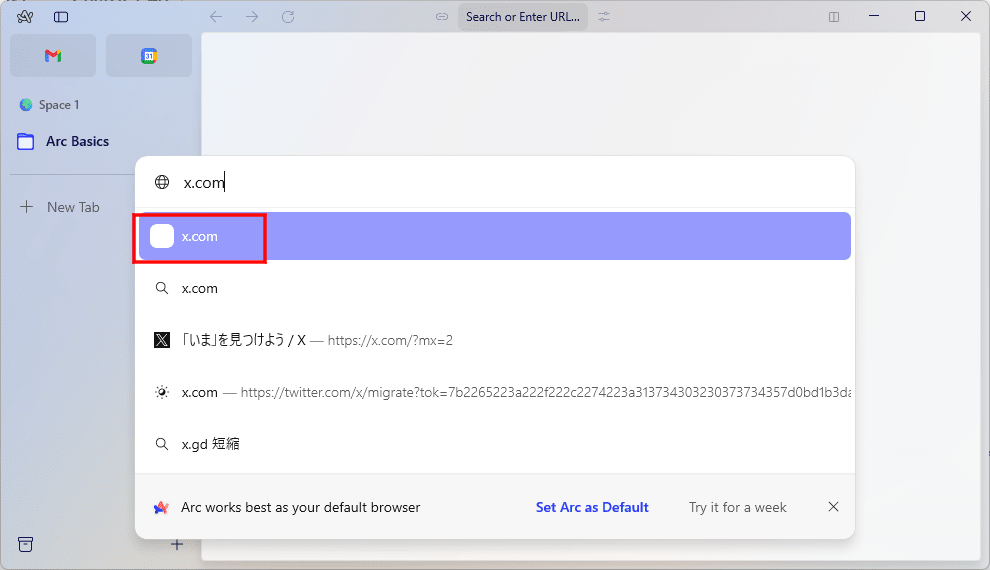Dismiss the default browser banner
The width and height of the screenshot is (990, 570).
click(x=833, y=507)
